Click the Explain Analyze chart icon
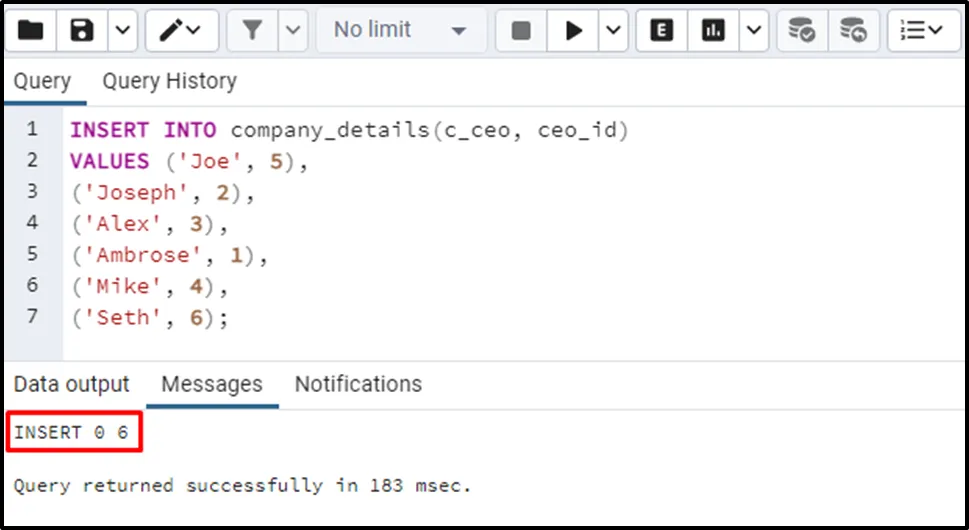Image resolution: width=969 pixels, height=530 pixels. (x=713, y=31)
